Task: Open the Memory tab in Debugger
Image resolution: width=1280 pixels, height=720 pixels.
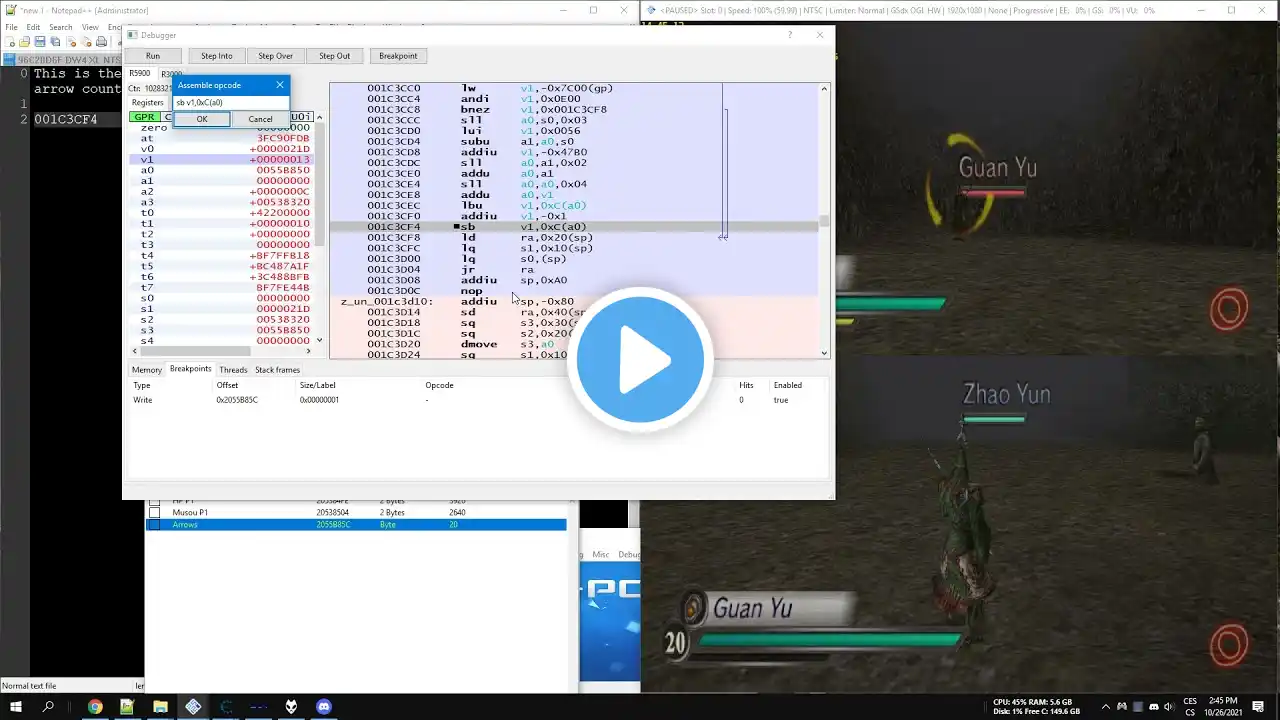Action: pyautogui.click(x=147, y=370)
